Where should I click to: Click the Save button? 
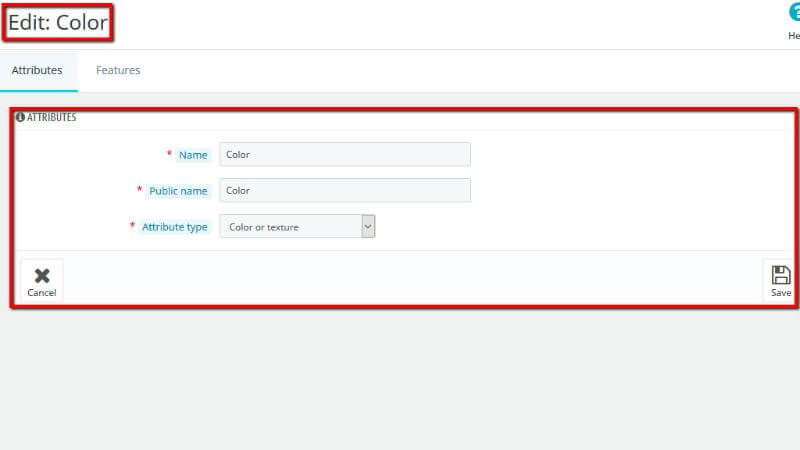click(x=780, y=281)
